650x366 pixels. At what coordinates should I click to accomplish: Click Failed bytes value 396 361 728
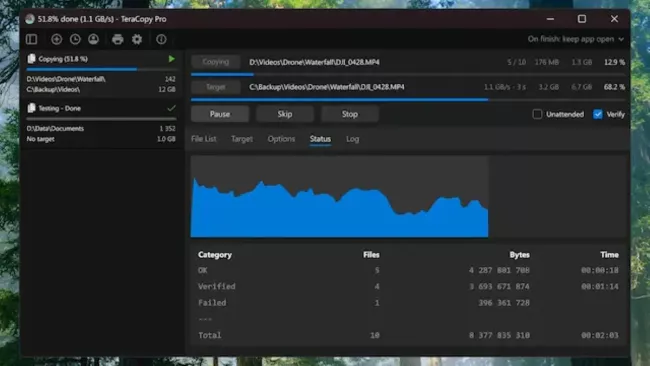(x=504, y=303)
